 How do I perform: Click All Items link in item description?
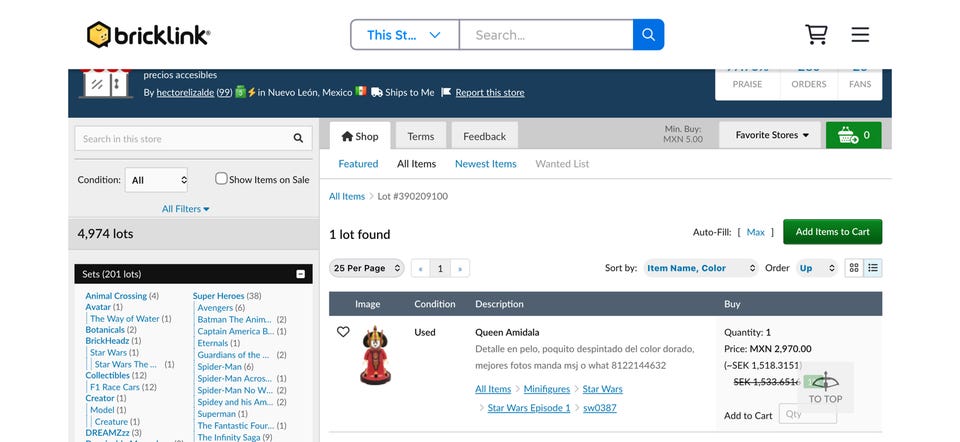[493, 389]
